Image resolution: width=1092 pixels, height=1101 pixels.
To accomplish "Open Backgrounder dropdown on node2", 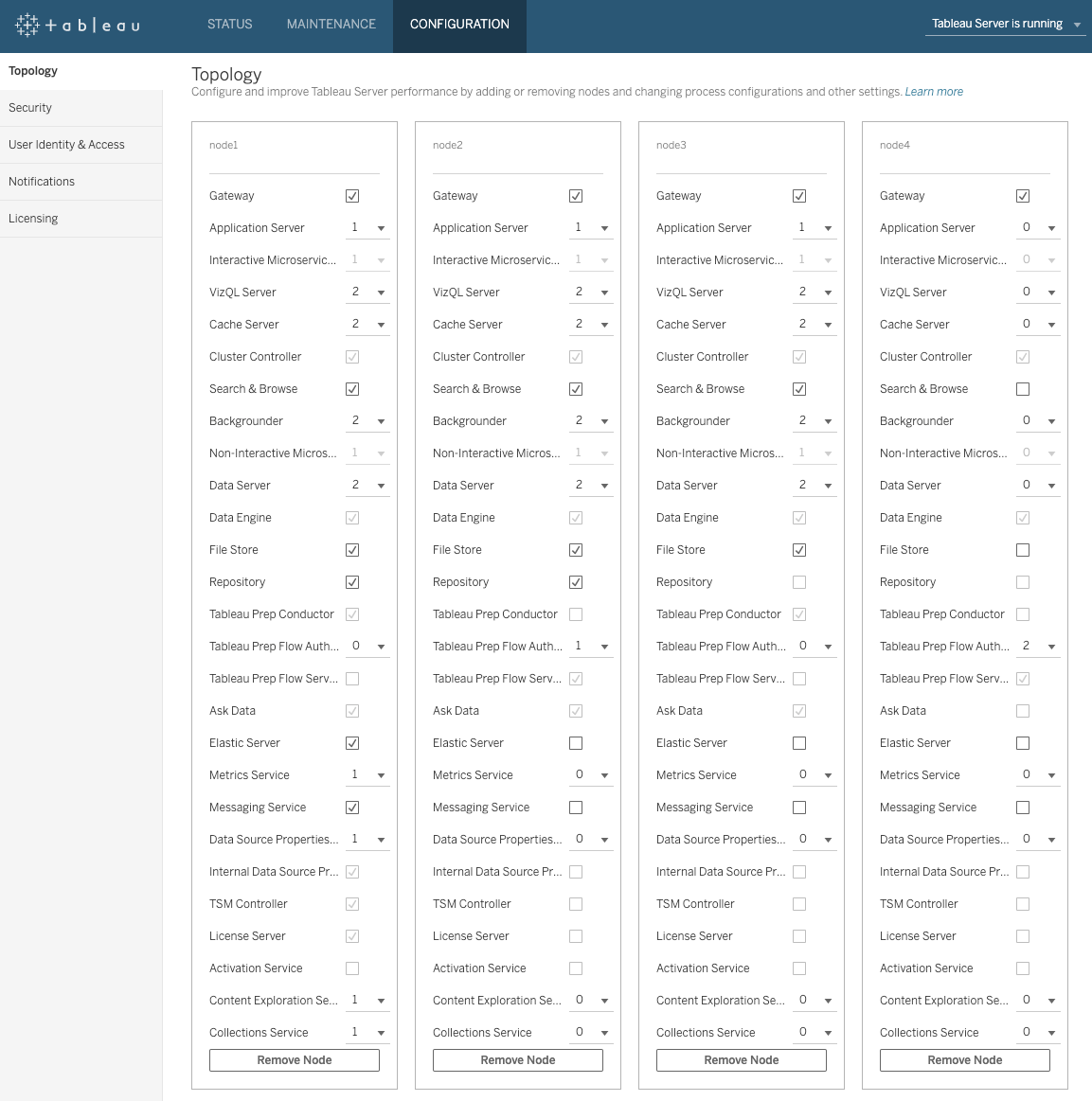I will pyautogui.click(x=591, y=421).
